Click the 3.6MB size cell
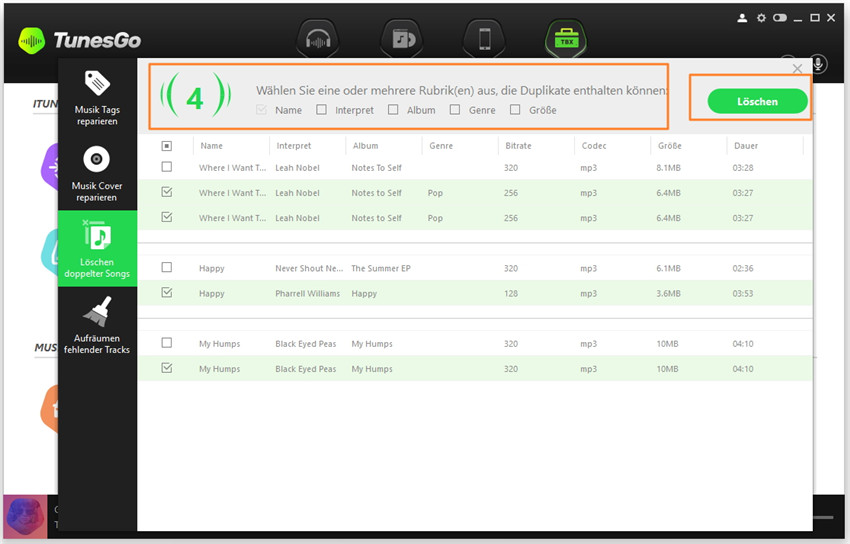 coord(668,294)
